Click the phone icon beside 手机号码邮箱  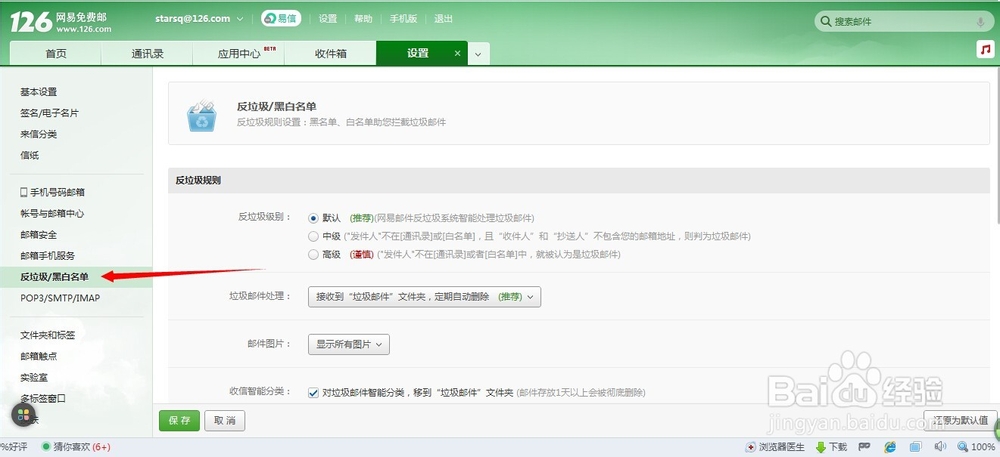[x=24, y=192]
